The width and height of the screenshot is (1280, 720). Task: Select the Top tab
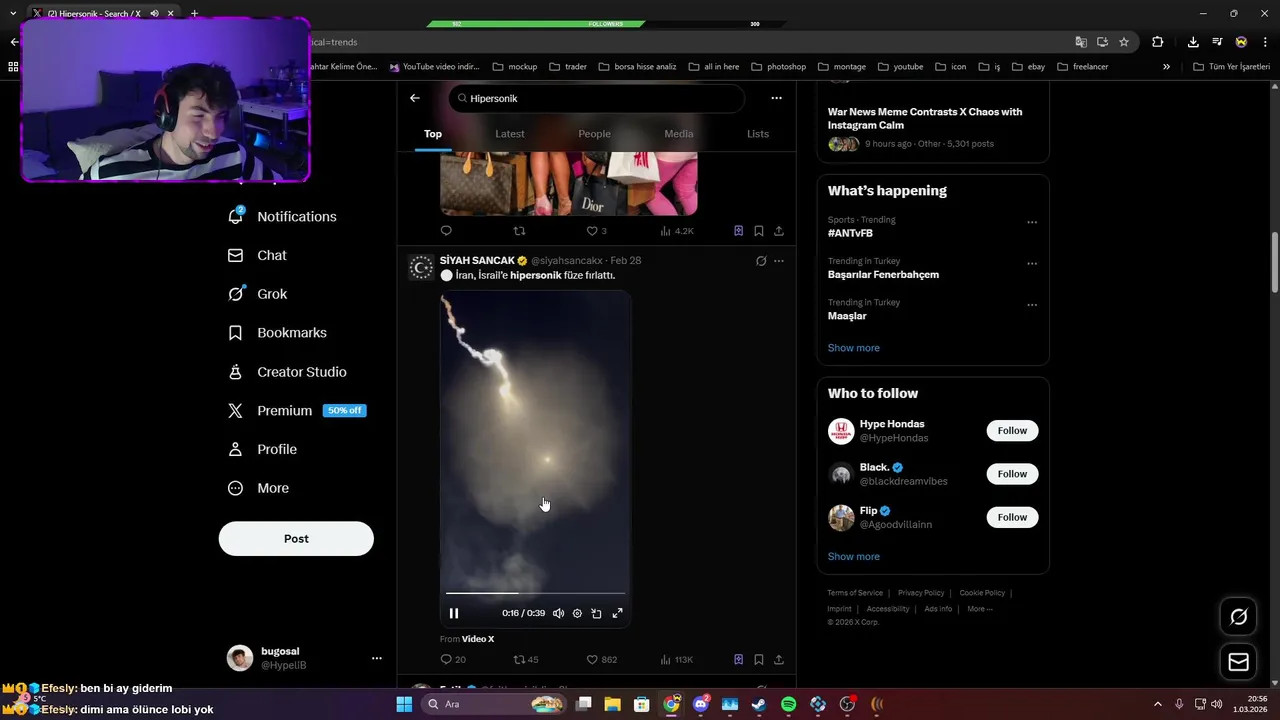point(433,134)
